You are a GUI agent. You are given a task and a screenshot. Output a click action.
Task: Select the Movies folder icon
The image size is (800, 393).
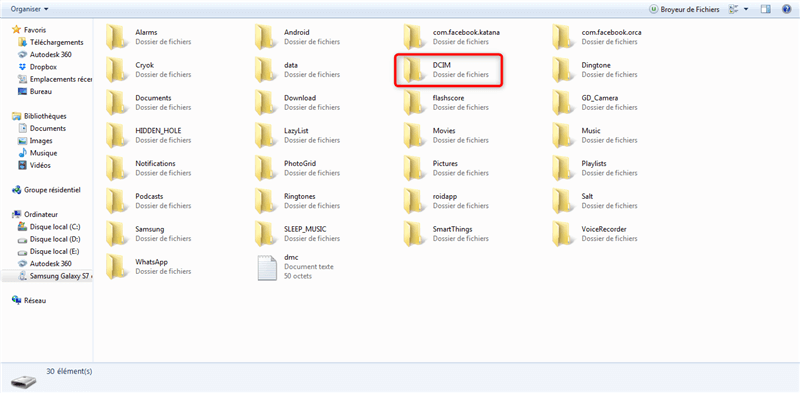(x=414, y=135)
